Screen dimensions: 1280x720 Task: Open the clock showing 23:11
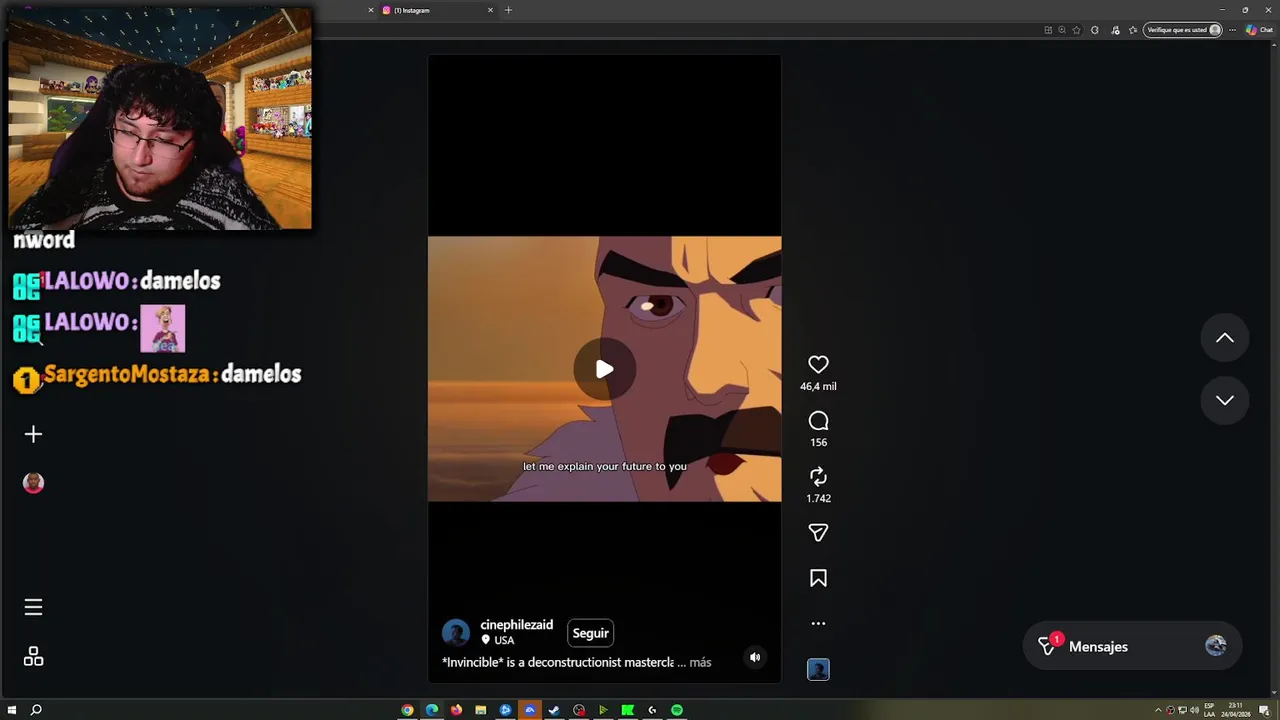click(1236, 710)
